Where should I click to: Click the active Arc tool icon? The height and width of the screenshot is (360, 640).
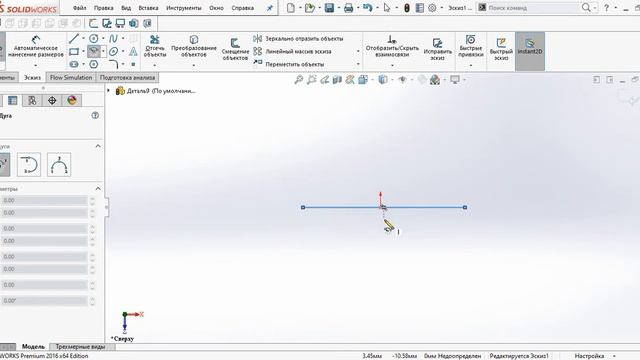tap(94, 51)
